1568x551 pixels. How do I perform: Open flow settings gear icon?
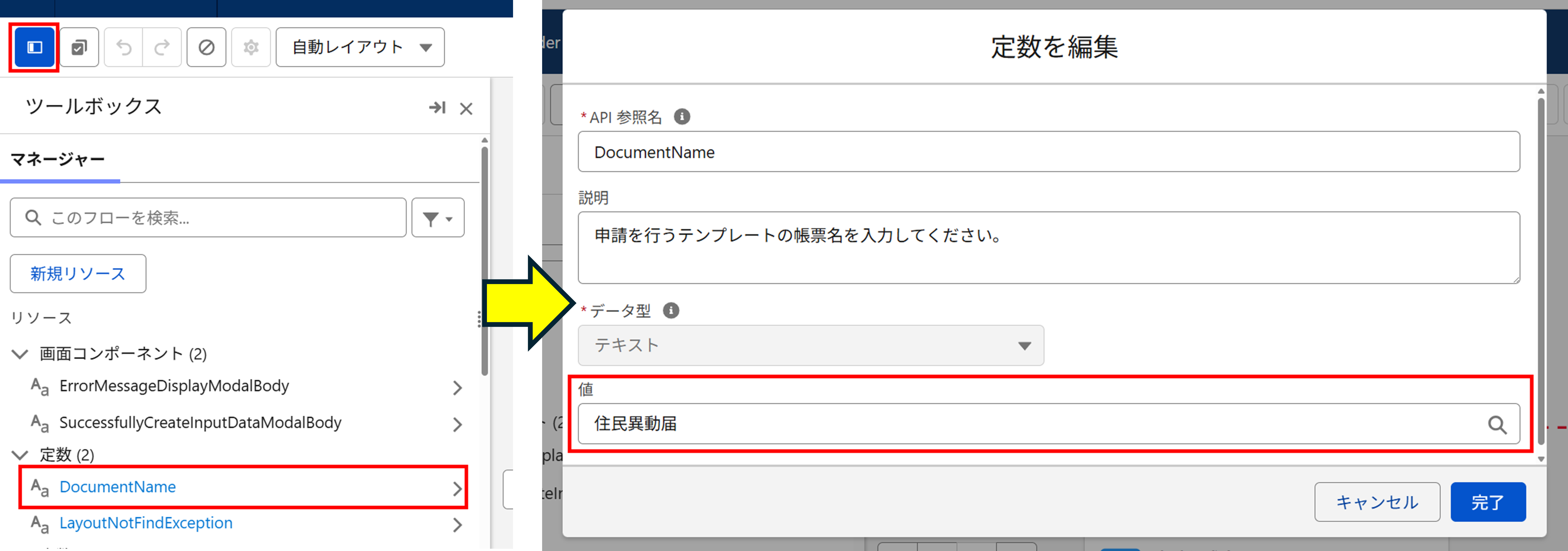tap(251, 47)
